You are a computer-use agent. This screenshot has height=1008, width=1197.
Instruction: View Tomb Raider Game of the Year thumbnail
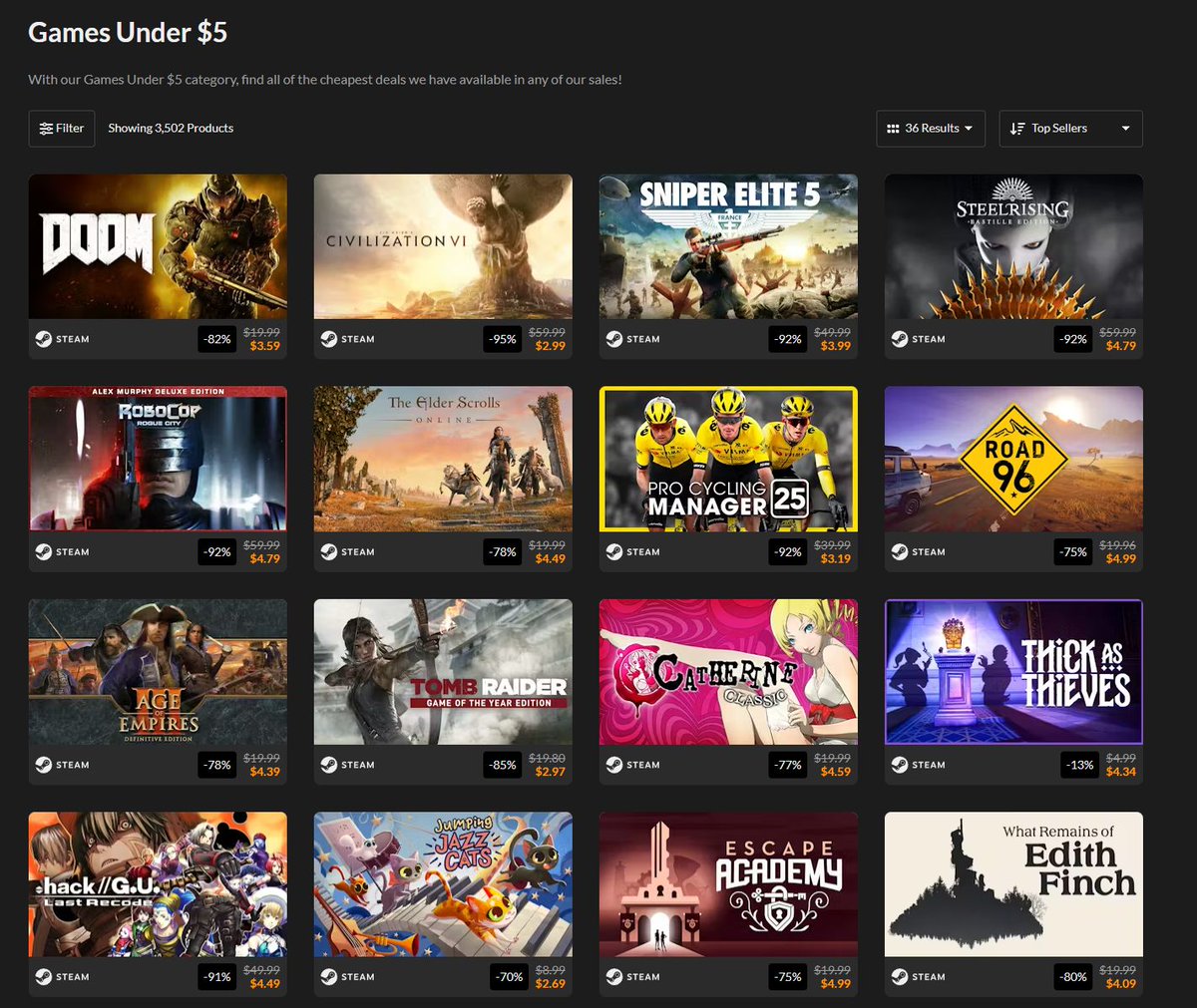443,672
